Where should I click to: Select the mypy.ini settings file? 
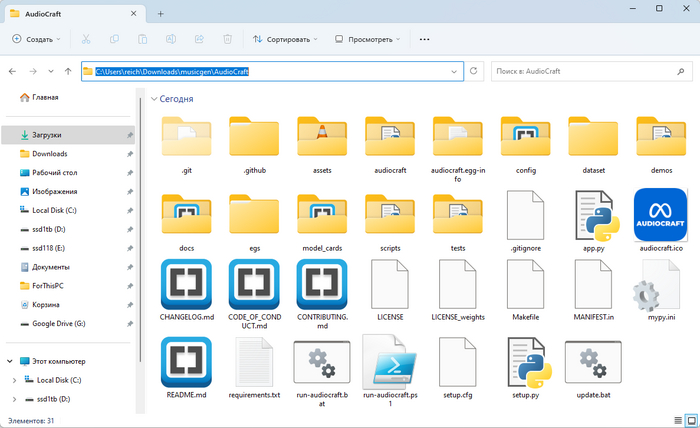[660, 289]
